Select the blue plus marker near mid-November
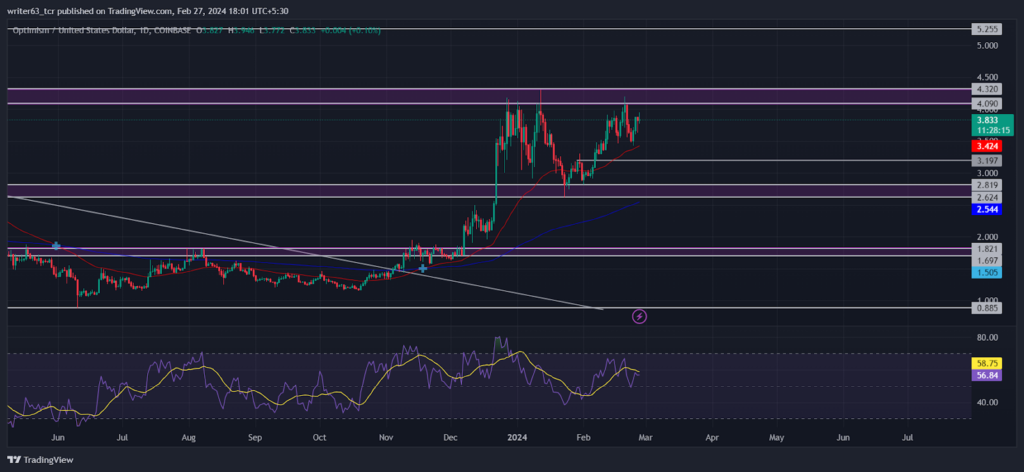The height and width of the screenshot is (472, 1024). 423,268
